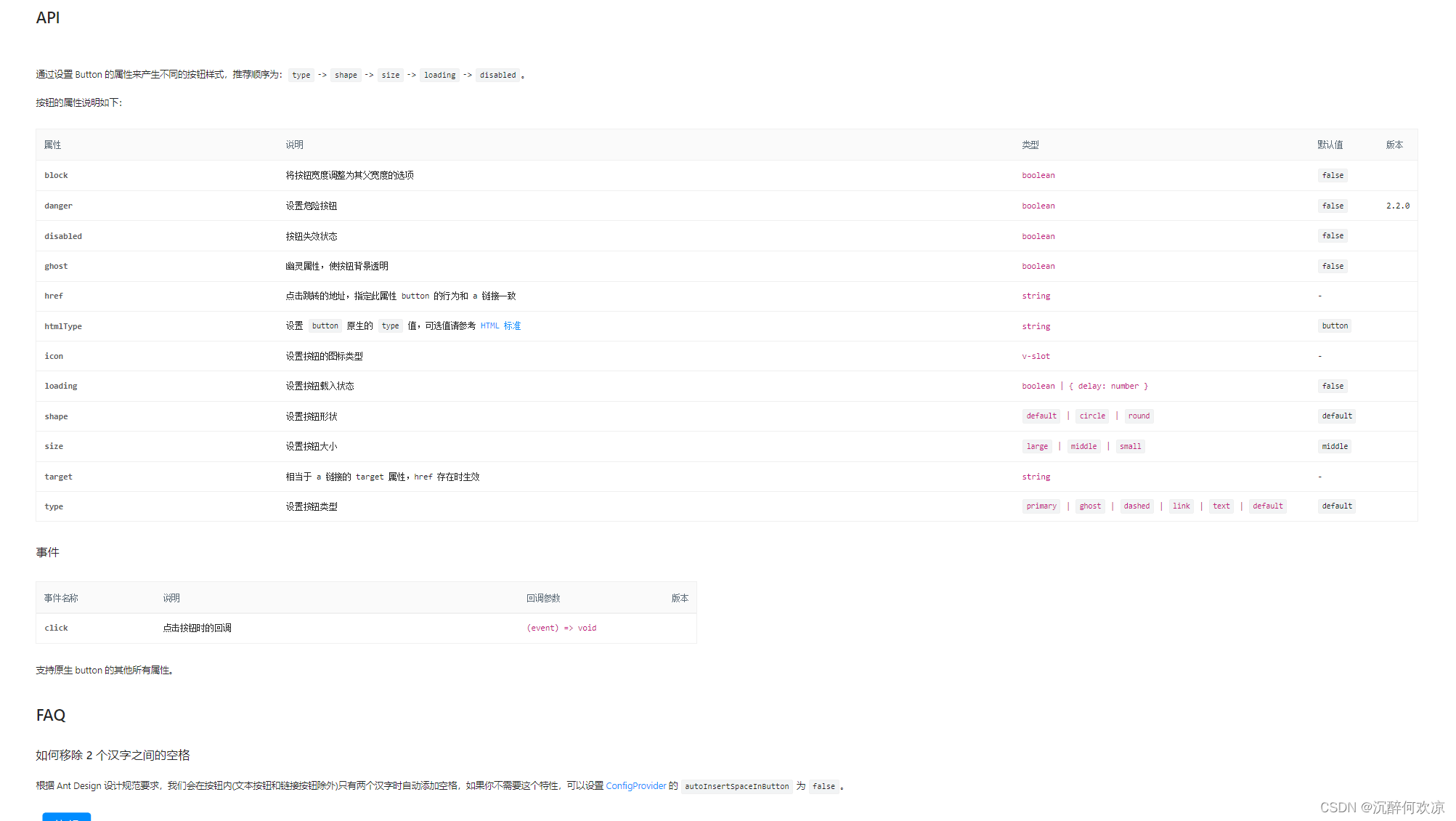Click the 'click' event name
Screen dimensions: 1456x821
pos(56,628)
